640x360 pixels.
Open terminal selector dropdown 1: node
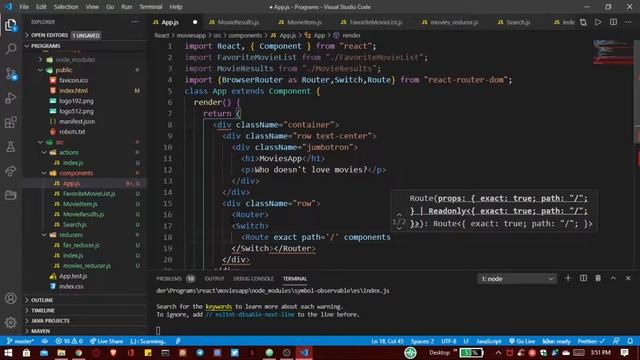[517, 279]
